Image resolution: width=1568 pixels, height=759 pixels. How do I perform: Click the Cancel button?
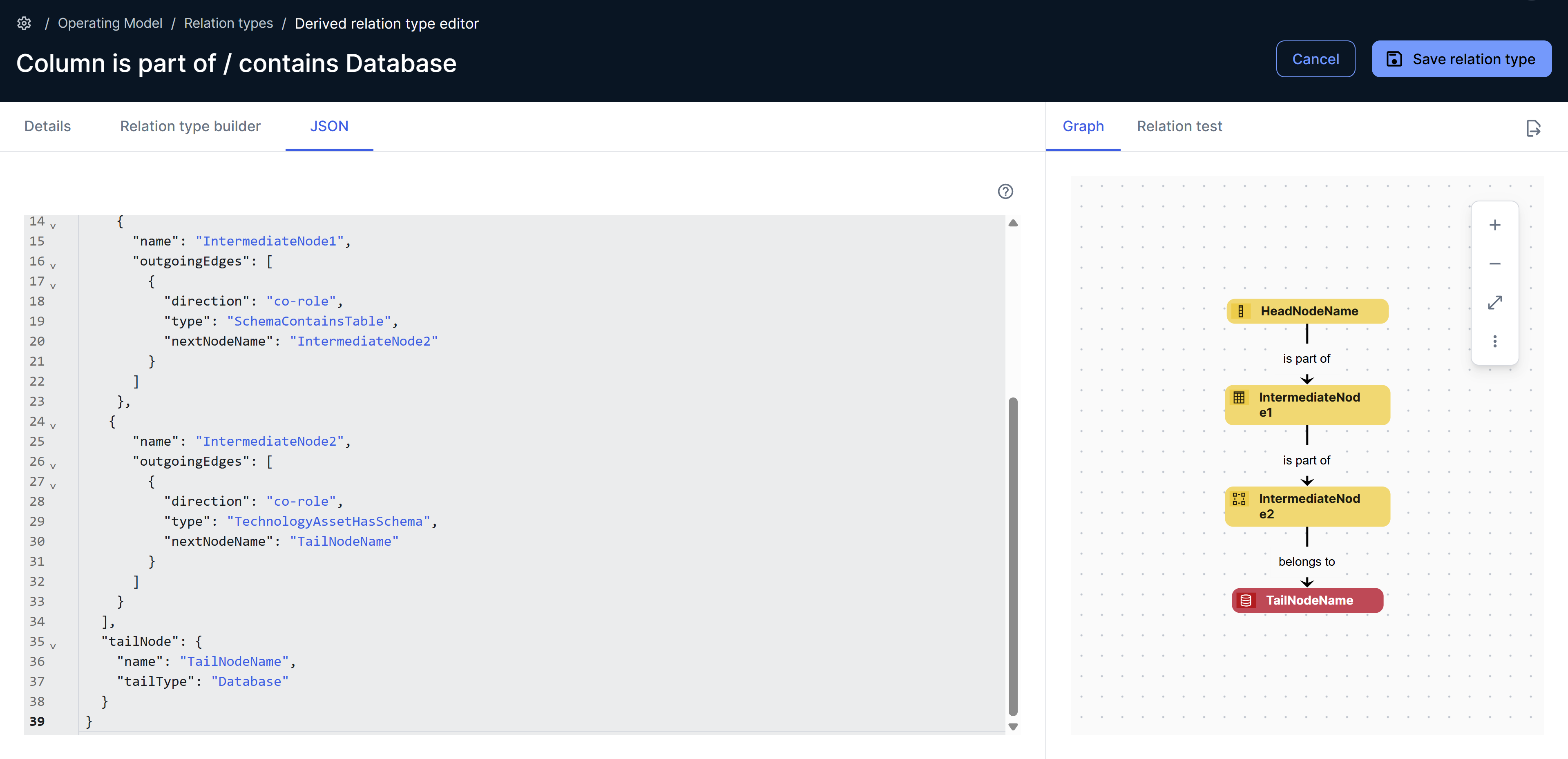point(1316,59)
